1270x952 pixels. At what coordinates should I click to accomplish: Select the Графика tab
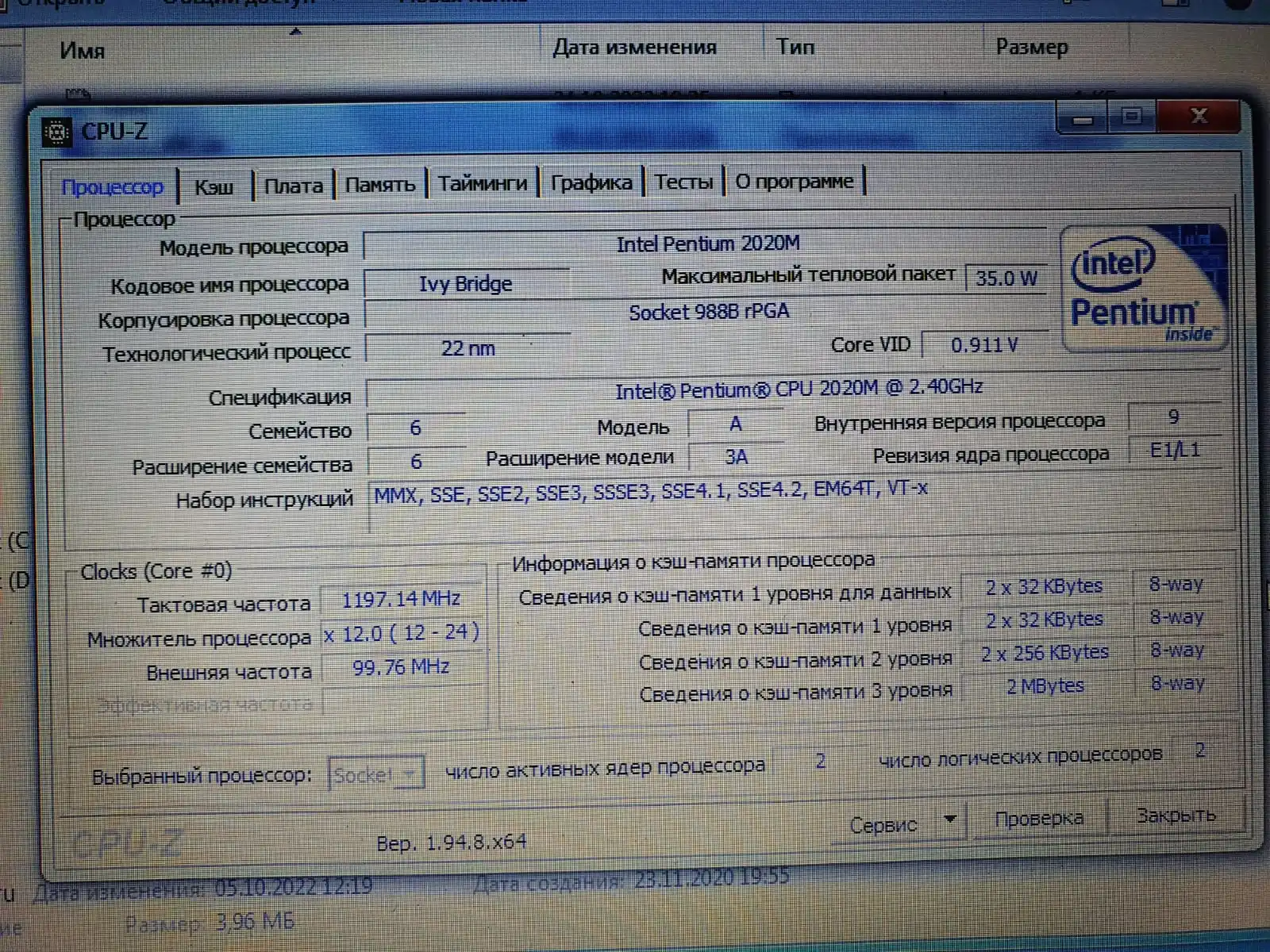point(591,182)
